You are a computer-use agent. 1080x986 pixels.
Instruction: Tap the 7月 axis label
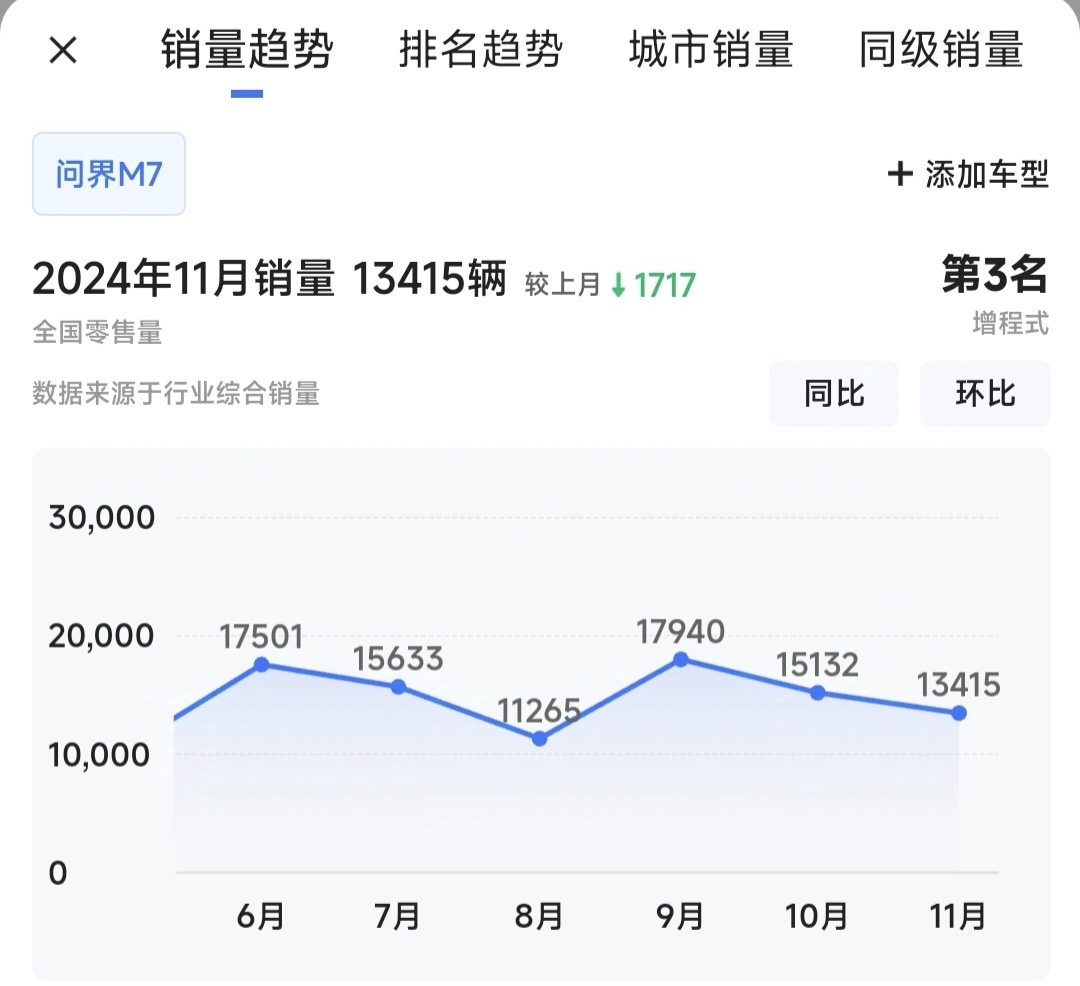(x=397, y=916)
